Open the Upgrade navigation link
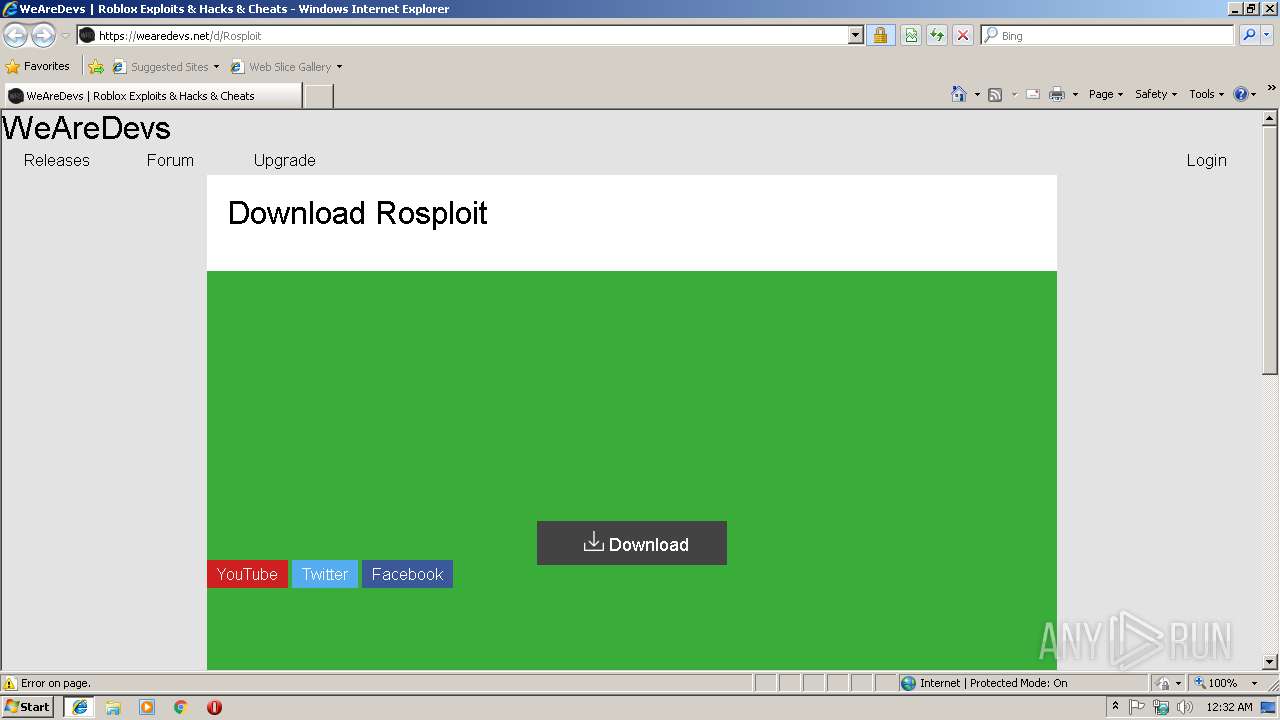The width and height of the screenshot is (1280, 720). pos(284,160)
